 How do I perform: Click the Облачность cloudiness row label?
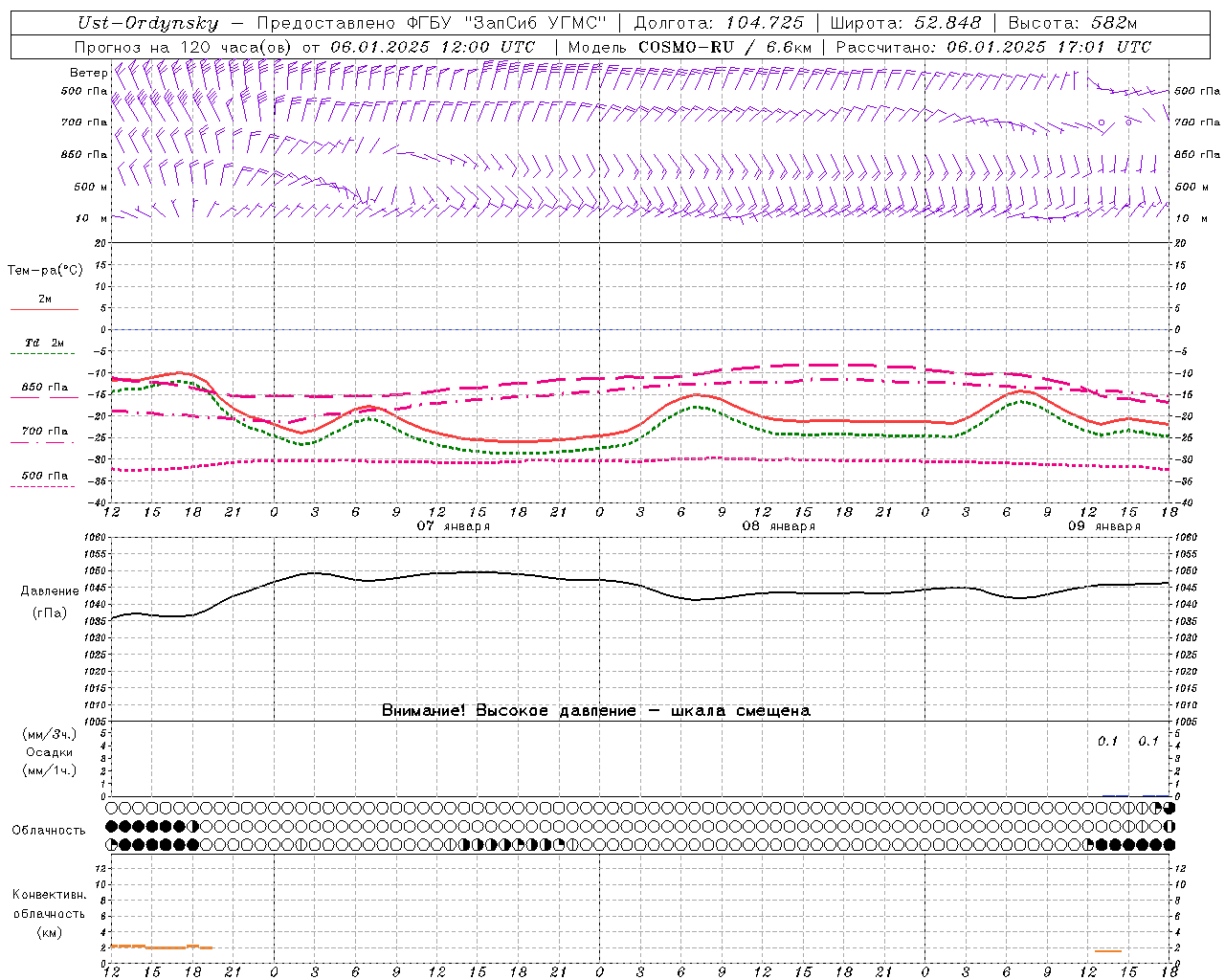click(x=49, y=831)
